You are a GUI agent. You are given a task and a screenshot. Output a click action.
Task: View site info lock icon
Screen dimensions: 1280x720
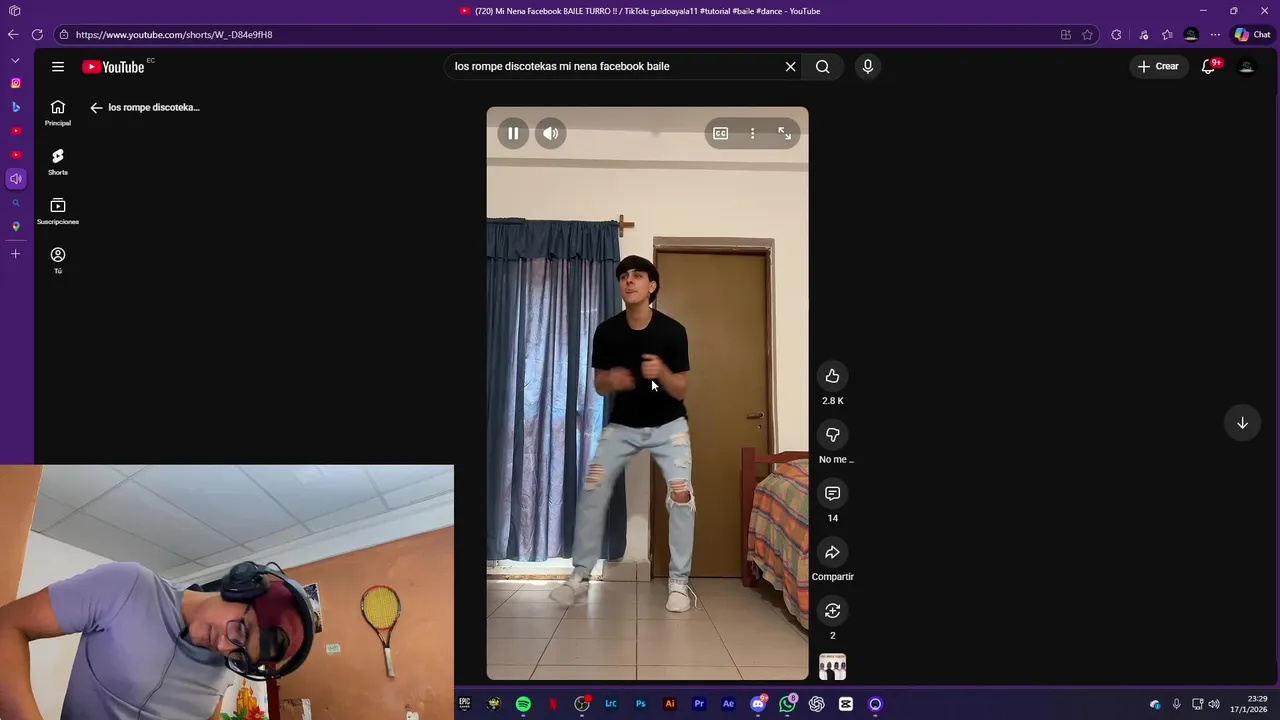64,35
